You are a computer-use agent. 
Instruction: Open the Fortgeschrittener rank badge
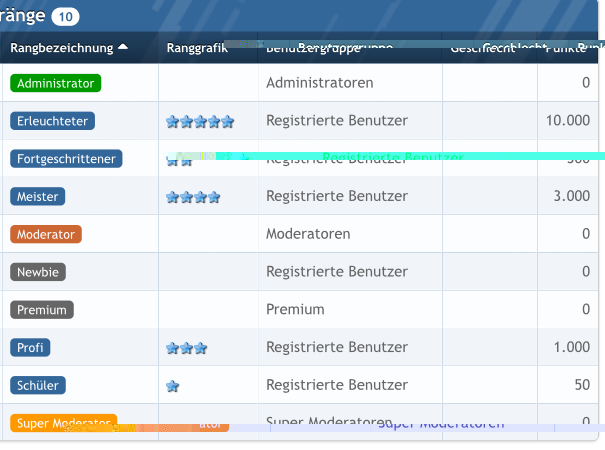coord(66,159)
